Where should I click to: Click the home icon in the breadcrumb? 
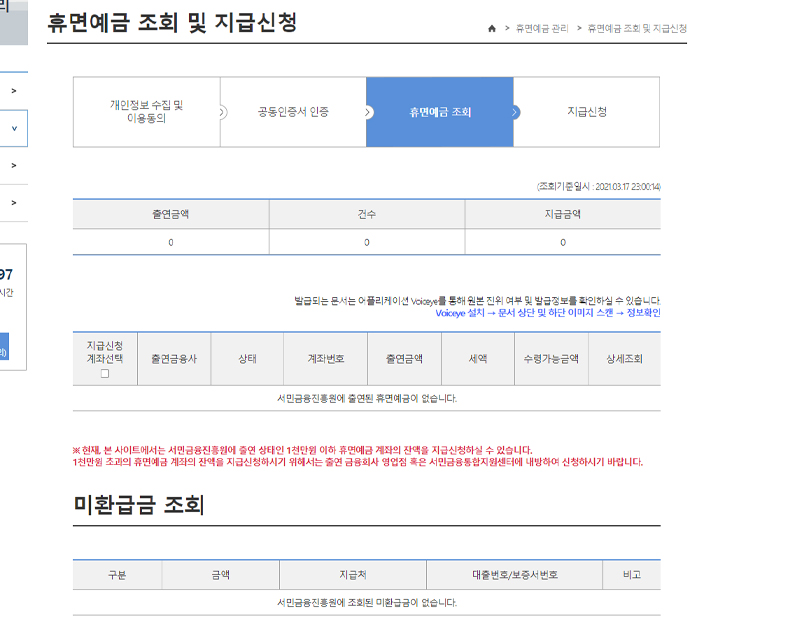coord(493,30)
